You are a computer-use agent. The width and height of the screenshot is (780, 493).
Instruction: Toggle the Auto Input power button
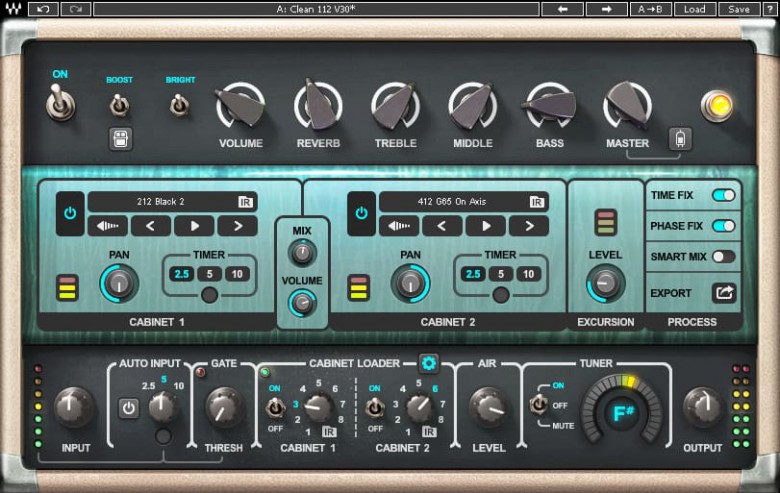coord(129,408)
